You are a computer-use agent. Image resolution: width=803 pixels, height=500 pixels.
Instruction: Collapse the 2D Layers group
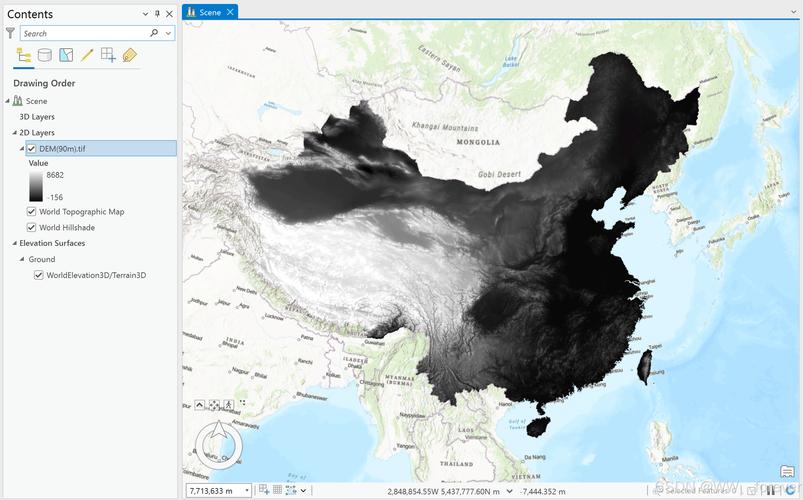pos(15,132)
